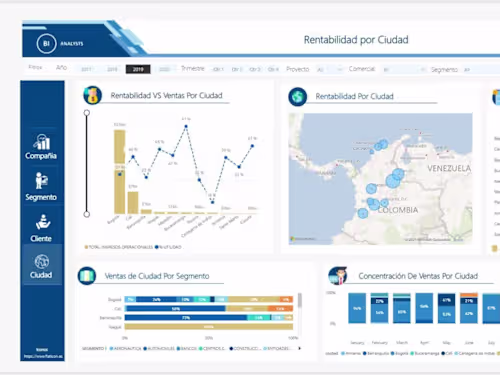The width and height of the screenshot is (500, 375).
Task: Select year 2019 in Año slicer
Action: [138, 69]
